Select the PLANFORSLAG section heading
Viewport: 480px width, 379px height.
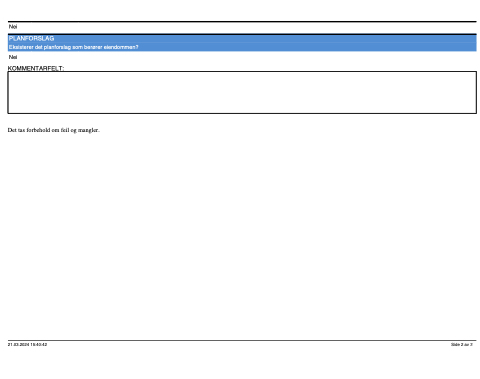(x=31, y=39)
